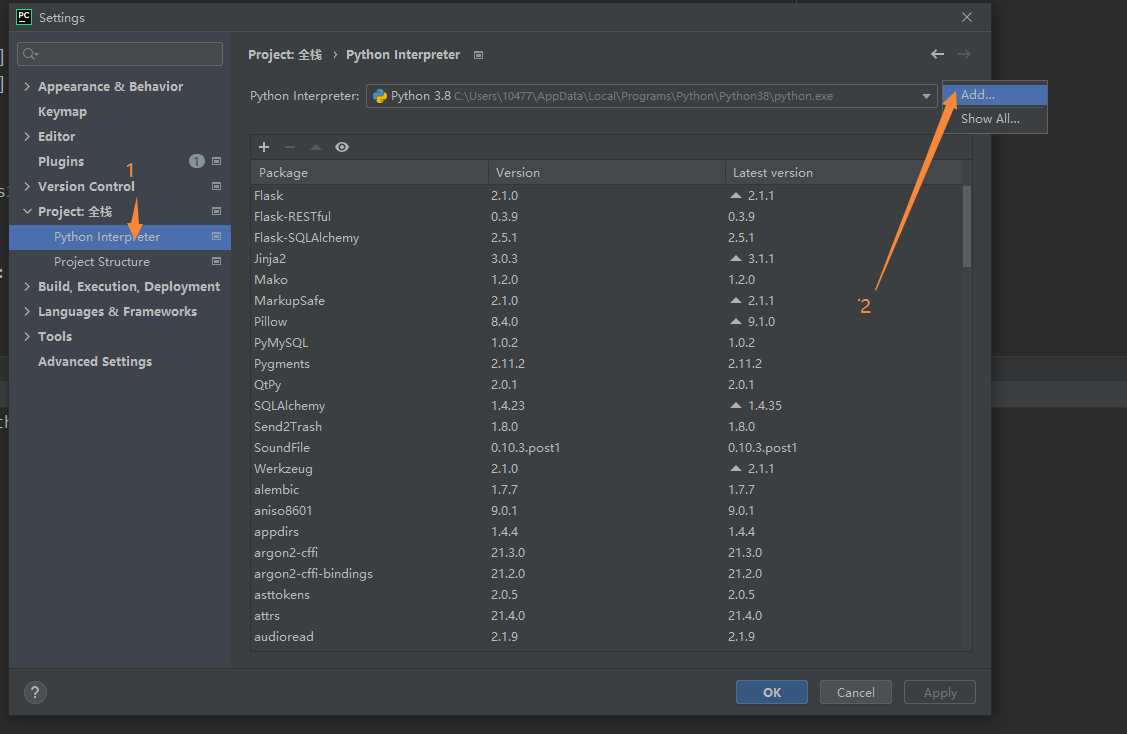Image resolution: width=1127 pixels, height=734 pixels.
Task: Select the argon2-cffi-bindings package row
Action: 607,573
